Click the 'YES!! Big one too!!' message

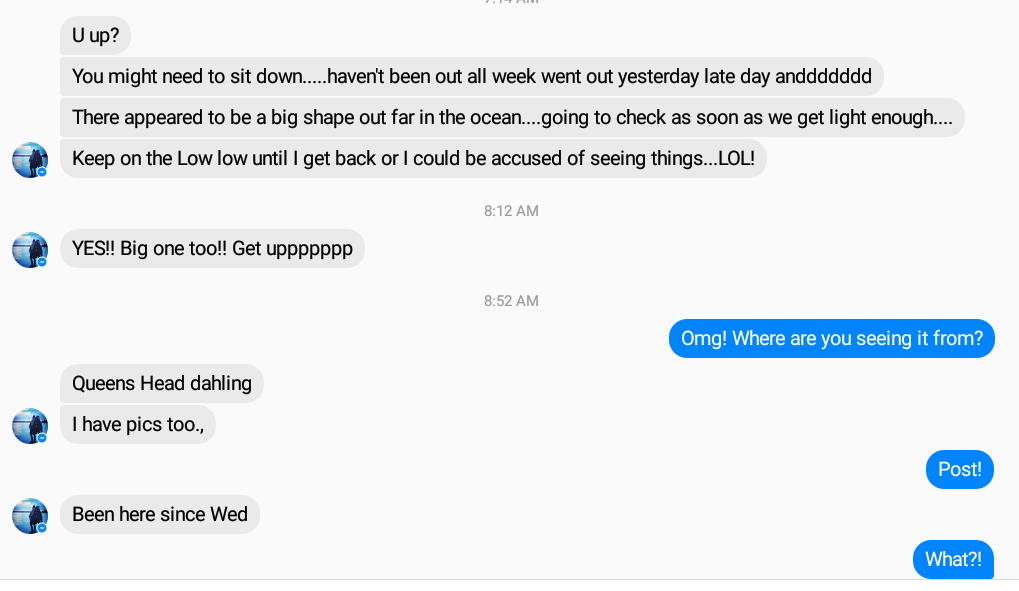click(x=212, y=249)
